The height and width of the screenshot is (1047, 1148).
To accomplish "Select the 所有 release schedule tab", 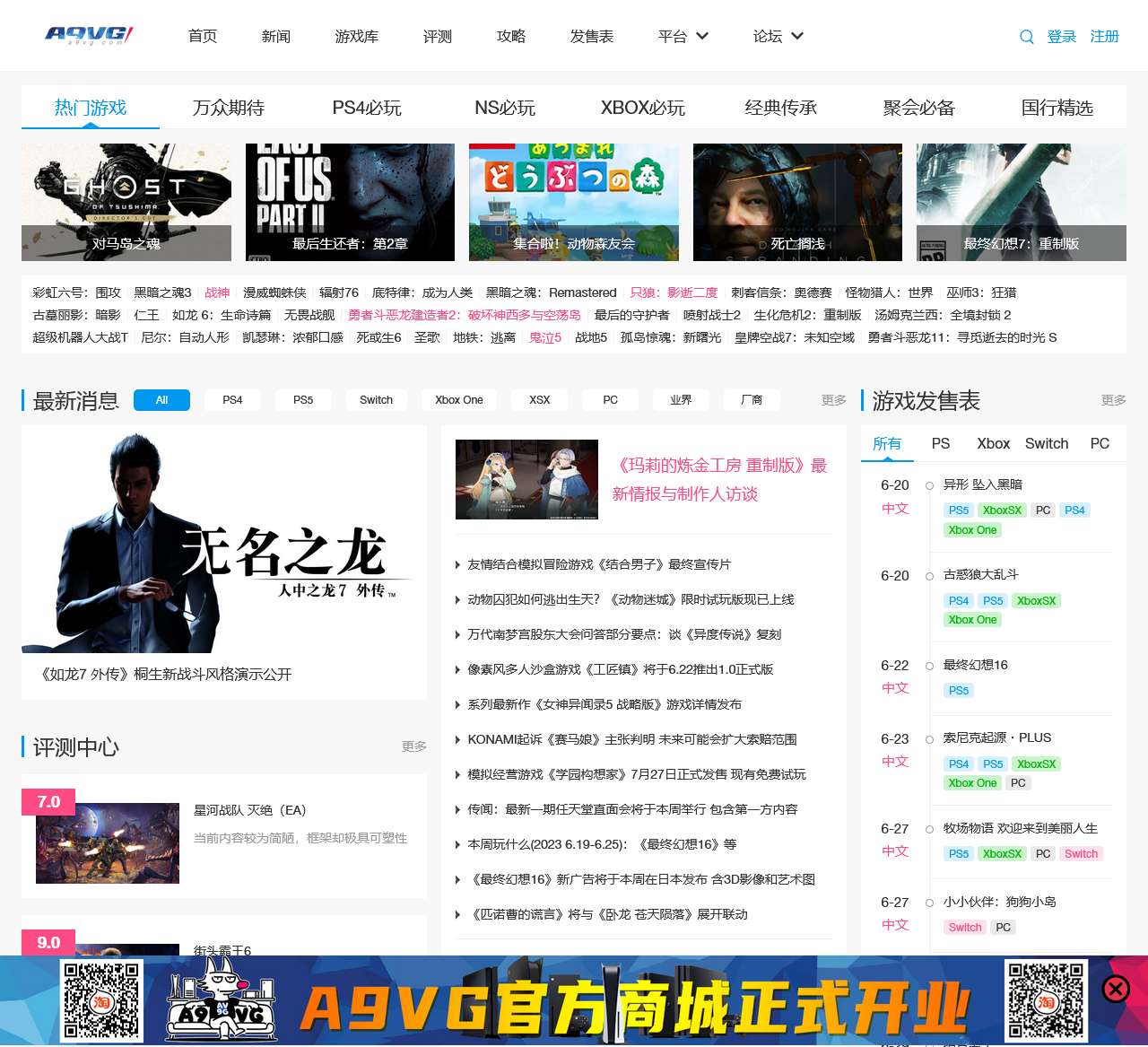I will point(887,444).
